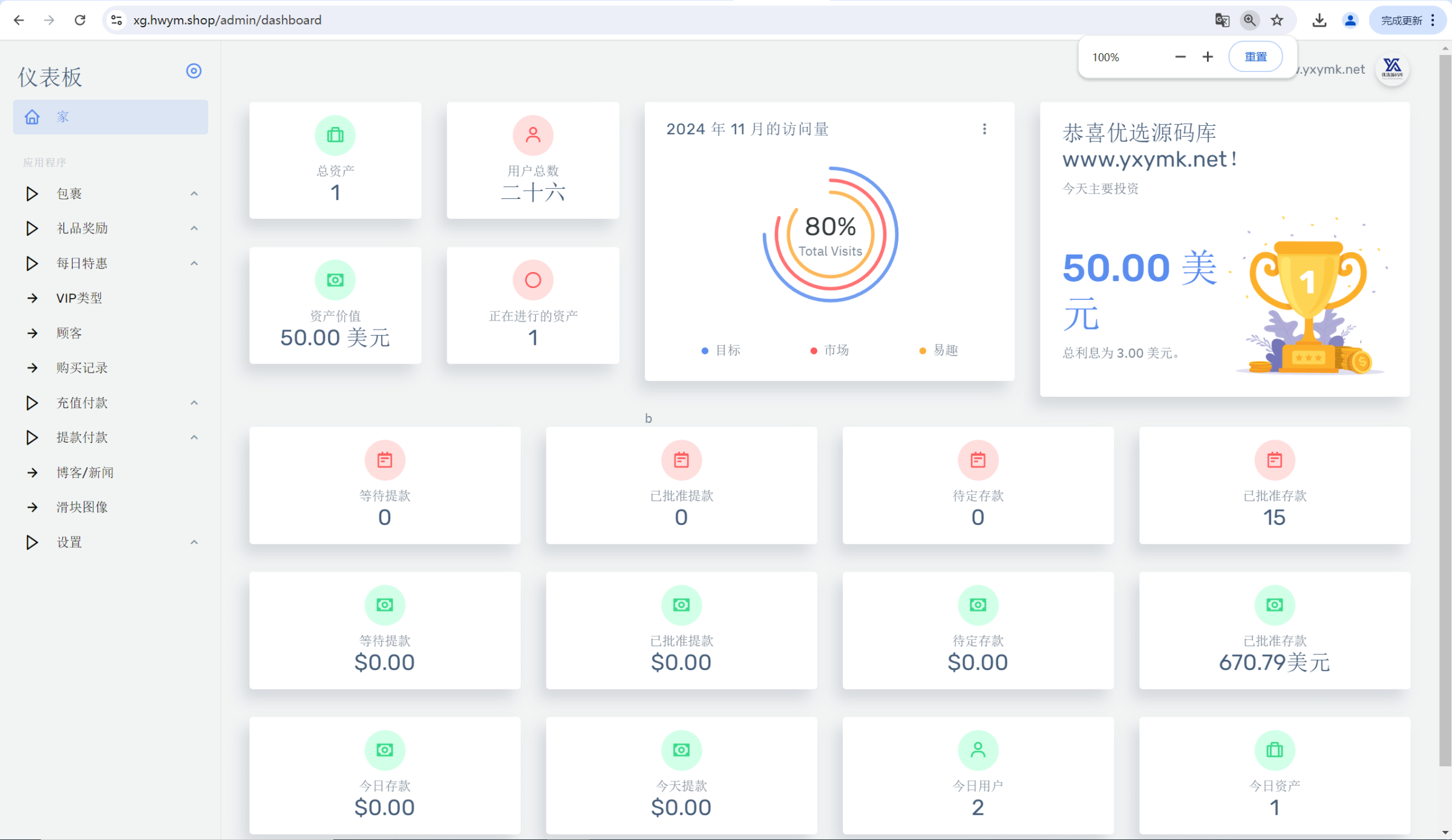Click the 完成更新 browser update button
This screenshot has height=840, width=1452.
point(1401,20)
